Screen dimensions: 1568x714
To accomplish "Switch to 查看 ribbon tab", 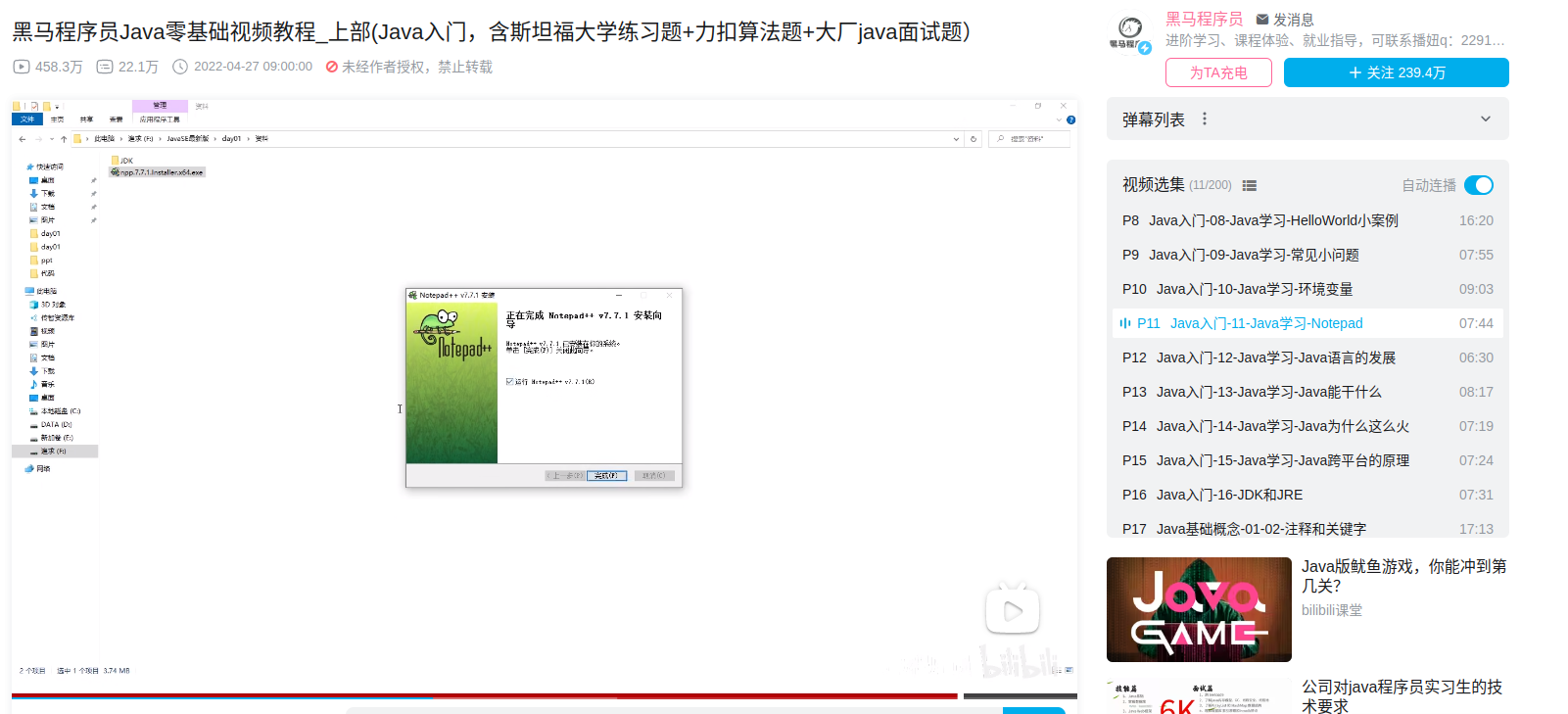I will (x=116, y=119).
